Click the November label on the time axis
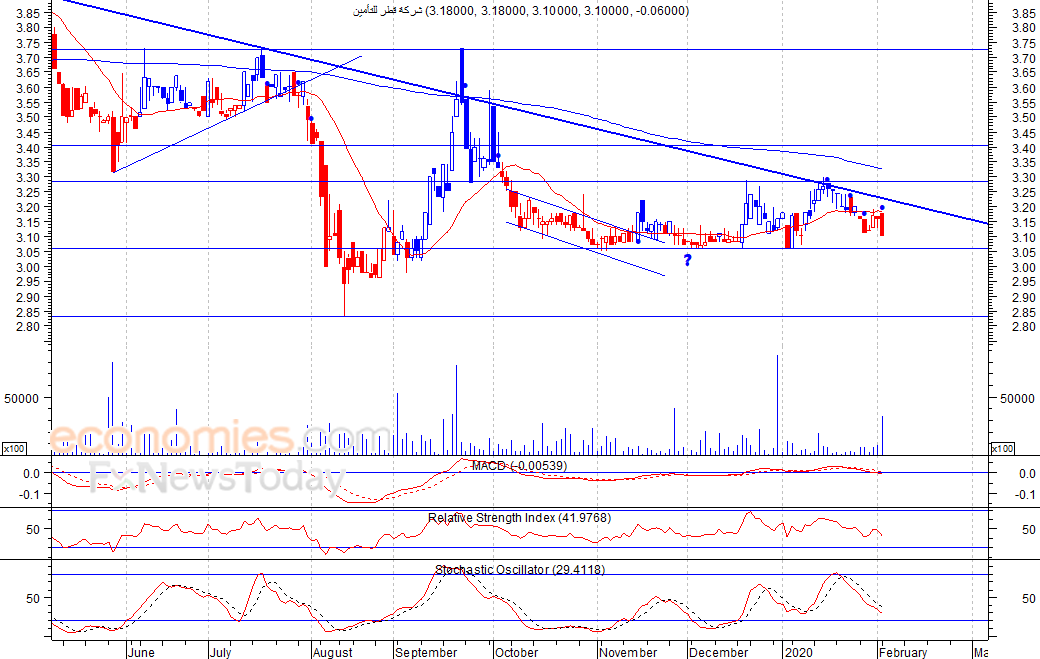Image resolution: width=1040 pixels, height=659 pixels. pyautogui.click(x=628, y=652)
